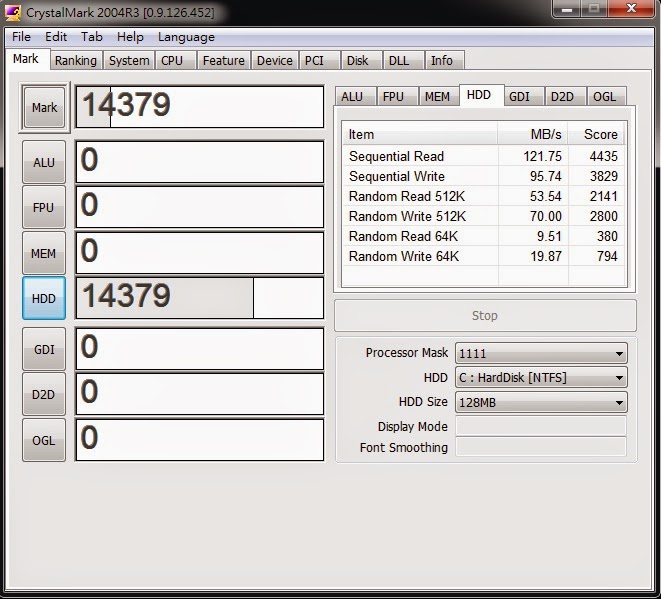Start the D2D benchmark button
This screenshot has height=599, width=661.
44,395
